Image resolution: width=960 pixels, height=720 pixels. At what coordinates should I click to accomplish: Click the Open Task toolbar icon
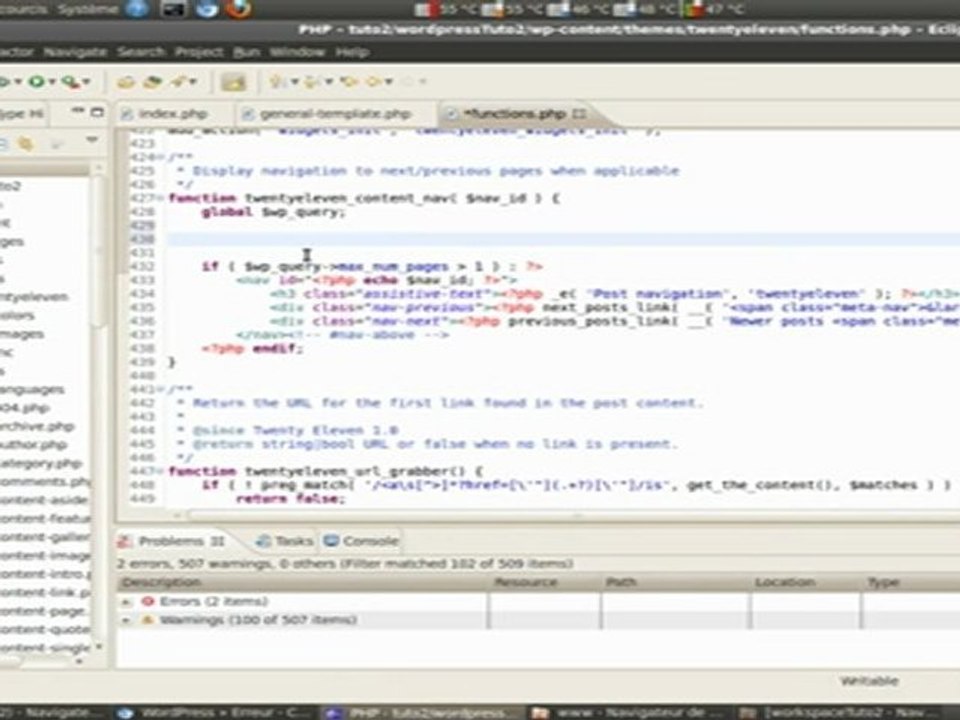point(152,81)
